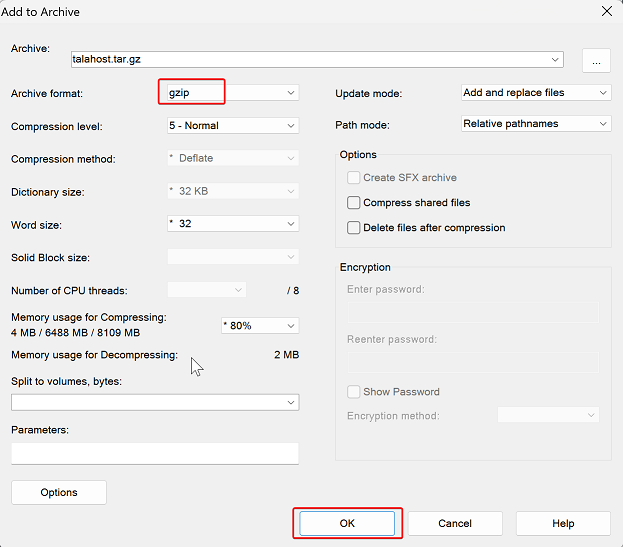This screenshot has width=623, height=547.
Task: Click the 'Archive format:' label
Action: [x=47, y=94]
